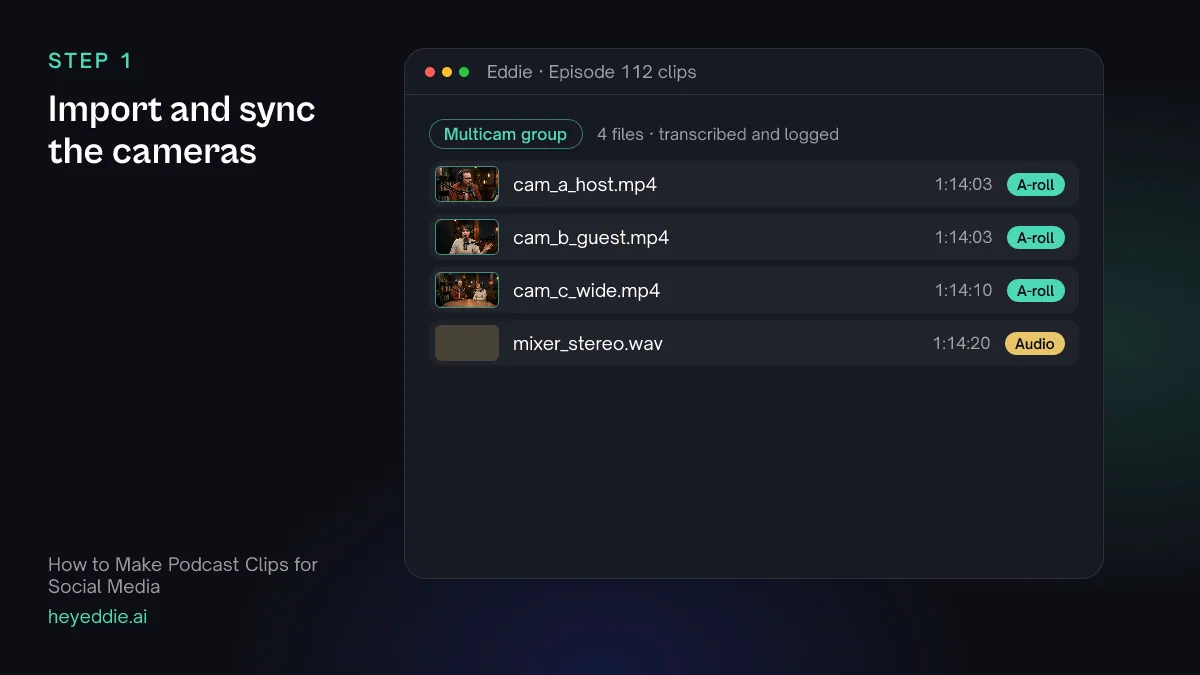Open the heyeddie.ai link
Viewport: 1200px width, 675px height.
pos(98,617)
